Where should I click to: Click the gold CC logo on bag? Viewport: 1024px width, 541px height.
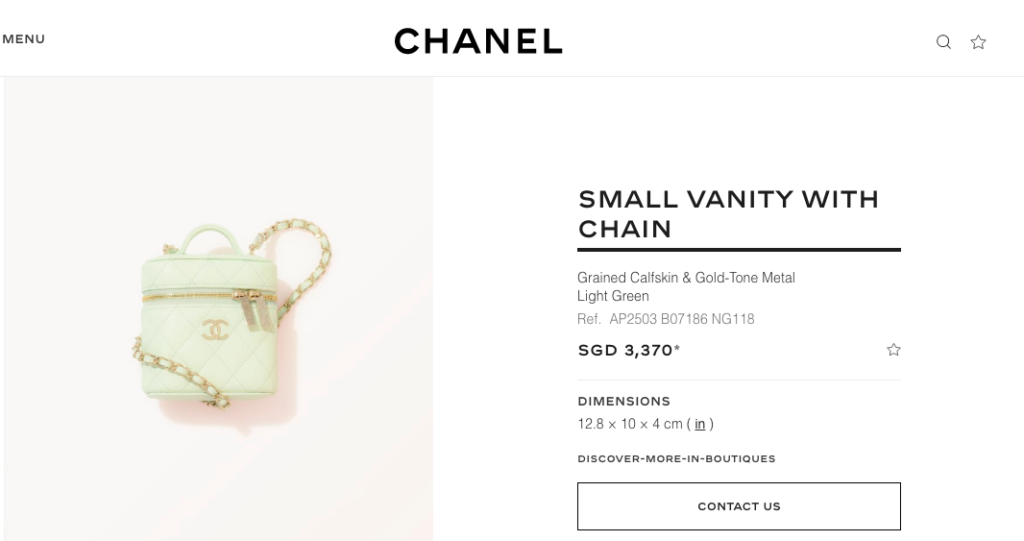(x=215, y=330)
